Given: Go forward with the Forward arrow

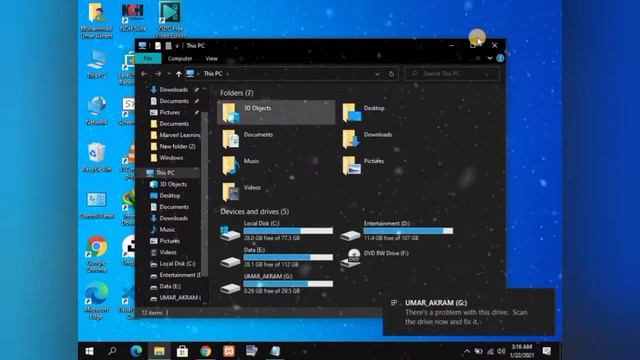Looking at the screenshot, I should [x=158, y=74].
